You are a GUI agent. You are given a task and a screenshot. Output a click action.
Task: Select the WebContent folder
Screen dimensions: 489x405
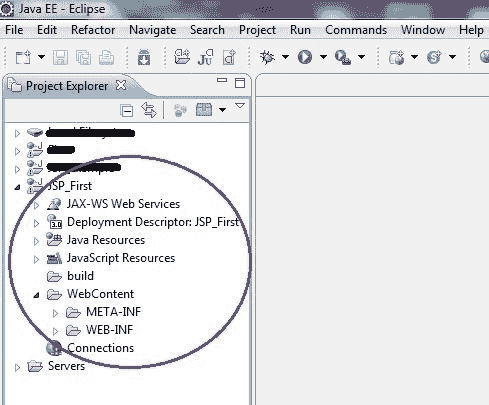coord(100,294)
